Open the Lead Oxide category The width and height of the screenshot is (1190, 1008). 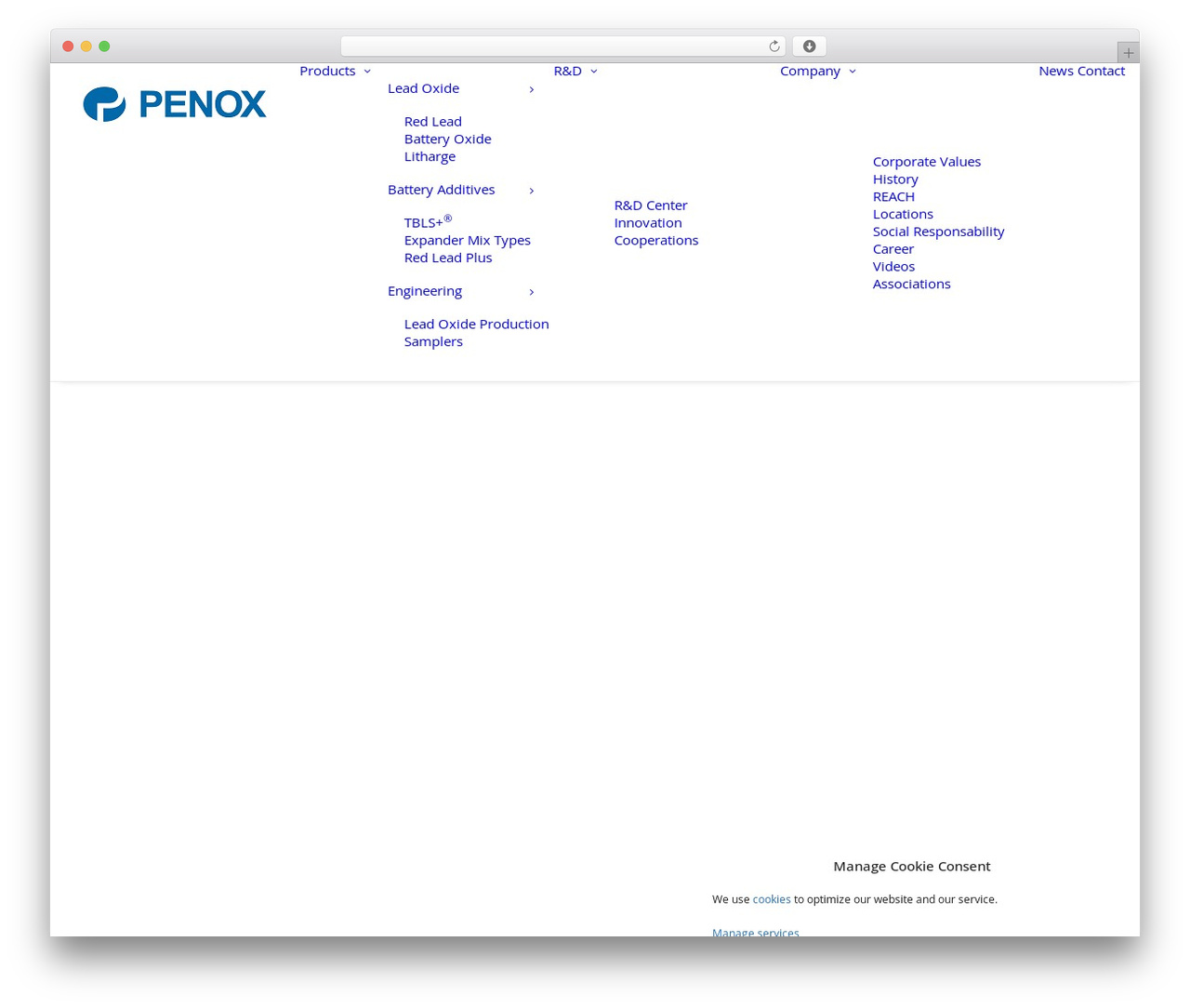(x=423, y=88)
